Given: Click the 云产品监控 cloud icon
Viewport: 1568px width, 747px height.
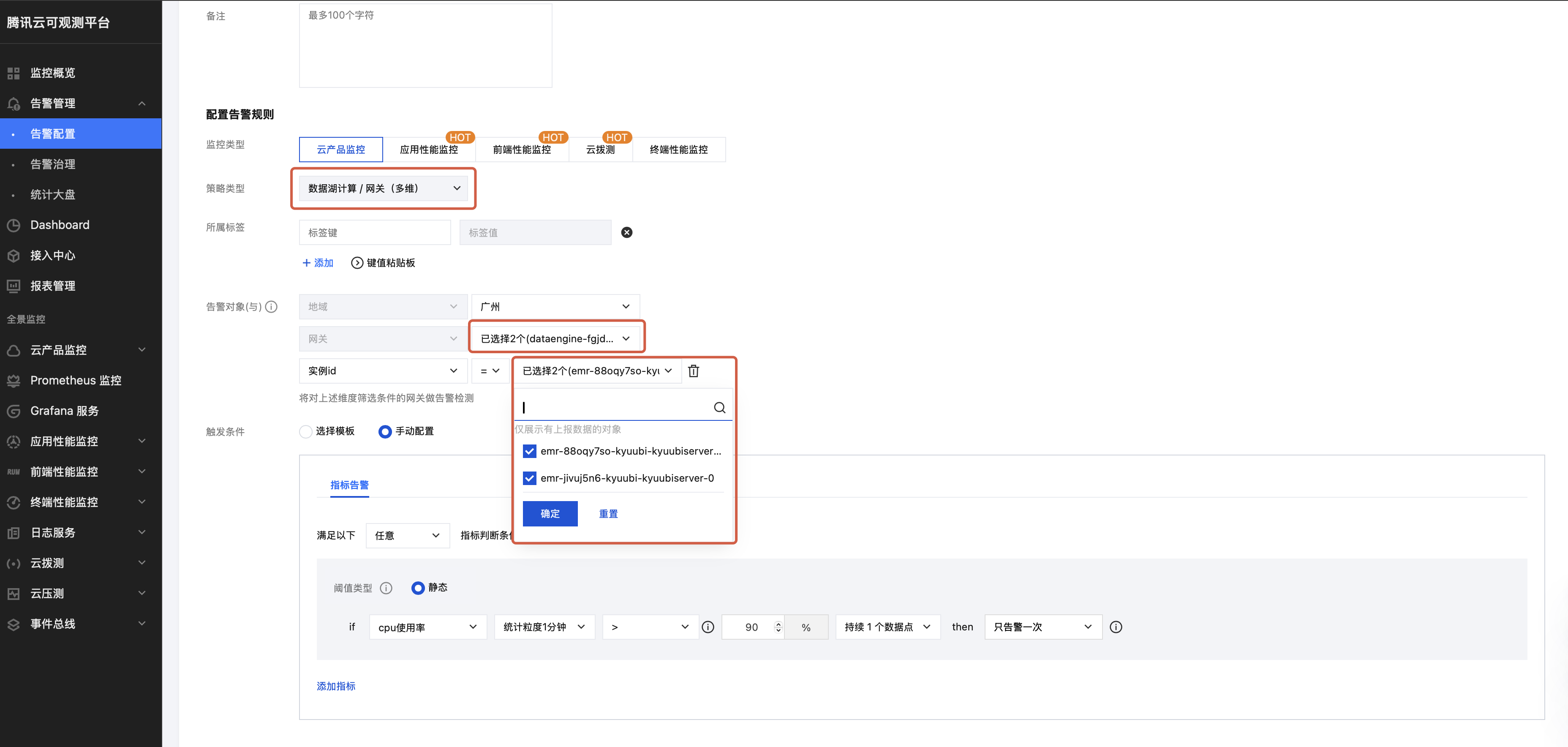Looking at the screenshot, I should tap(14, 350).
